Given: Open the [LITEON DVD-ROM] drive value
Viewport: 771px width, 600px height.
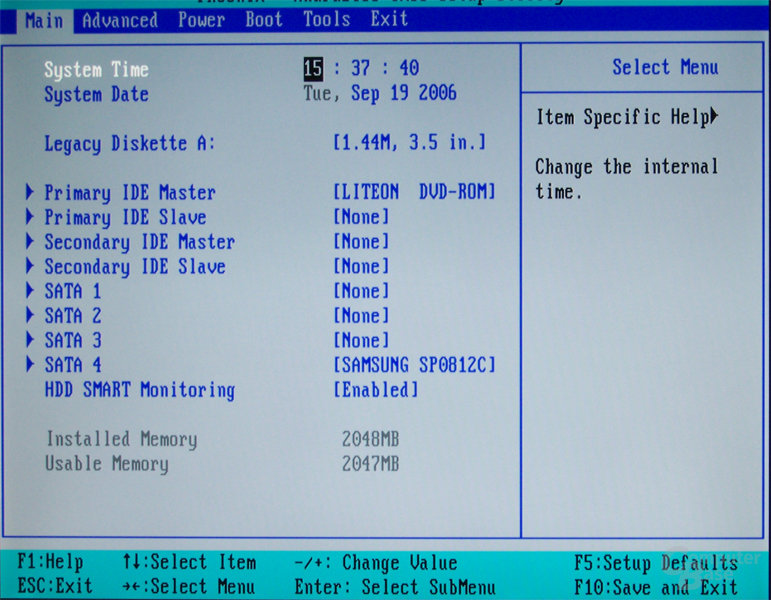Looking at the screenshot, I should [414, 192].
